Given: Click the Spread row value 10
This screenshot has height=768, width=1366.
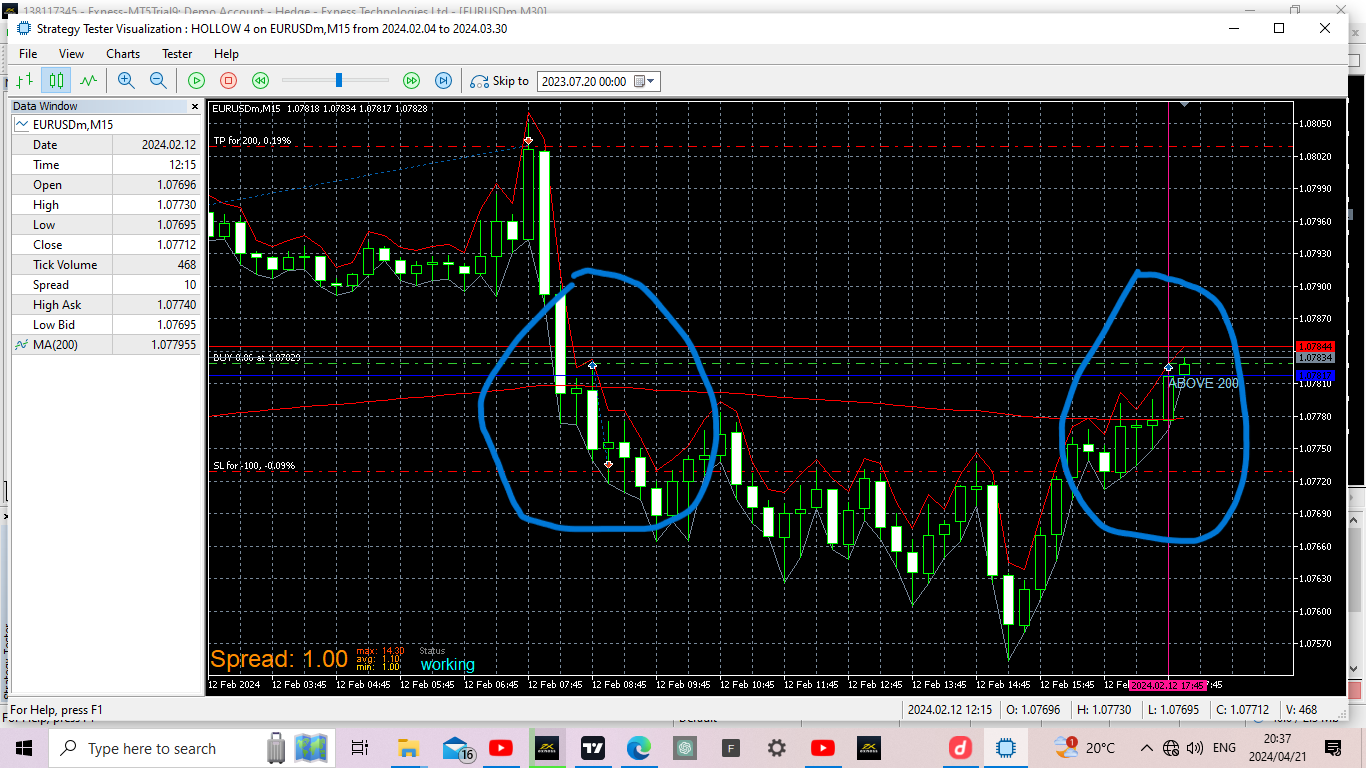Looking at the screenshot, I should pyautogui.click(x=189, y=285).
